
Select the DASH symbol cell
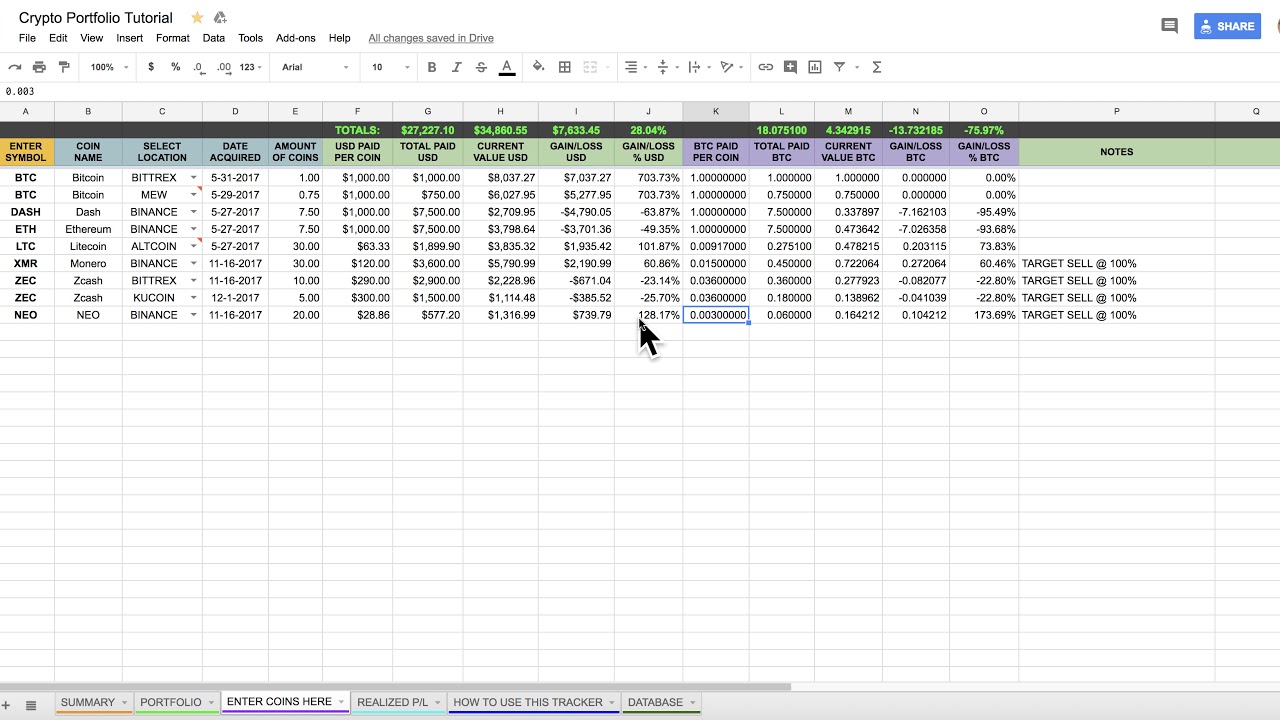tap(26, 212)
